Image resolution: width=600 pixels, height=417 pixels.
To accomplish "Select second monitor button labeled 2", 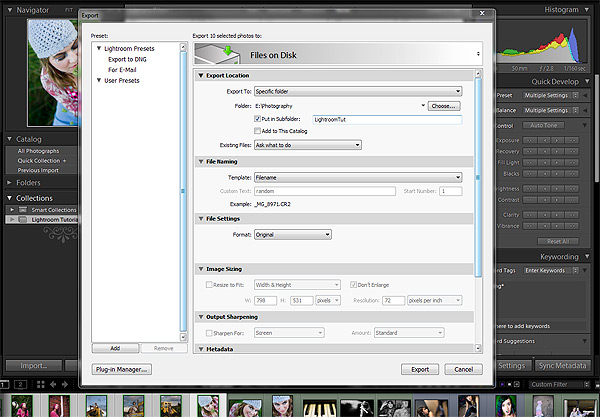I will click(x=21, y=384).
